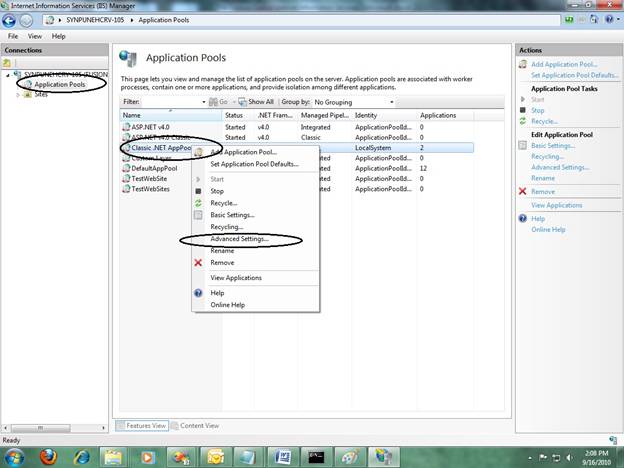The height and width of the screenshot is (468, 624).
Task: Click the DefaultAppPool row icon
Action: (126, 168)
